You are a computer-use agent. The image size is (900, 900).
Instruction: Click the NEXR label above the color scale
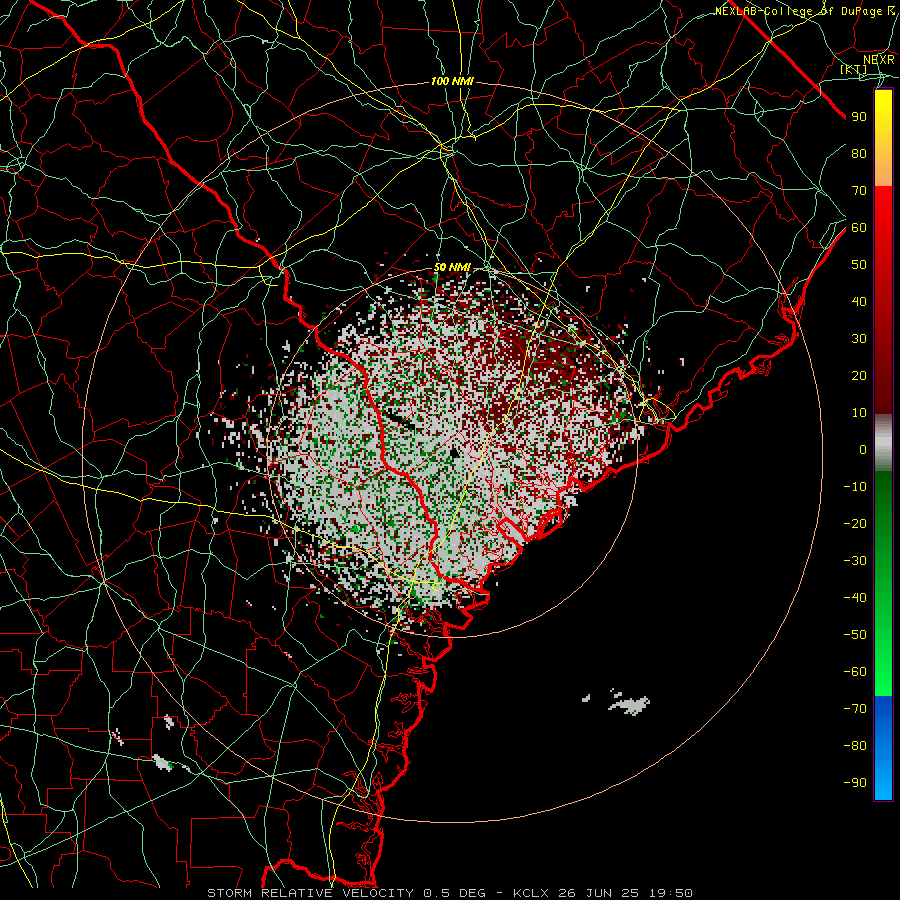(x=879, y=60)
